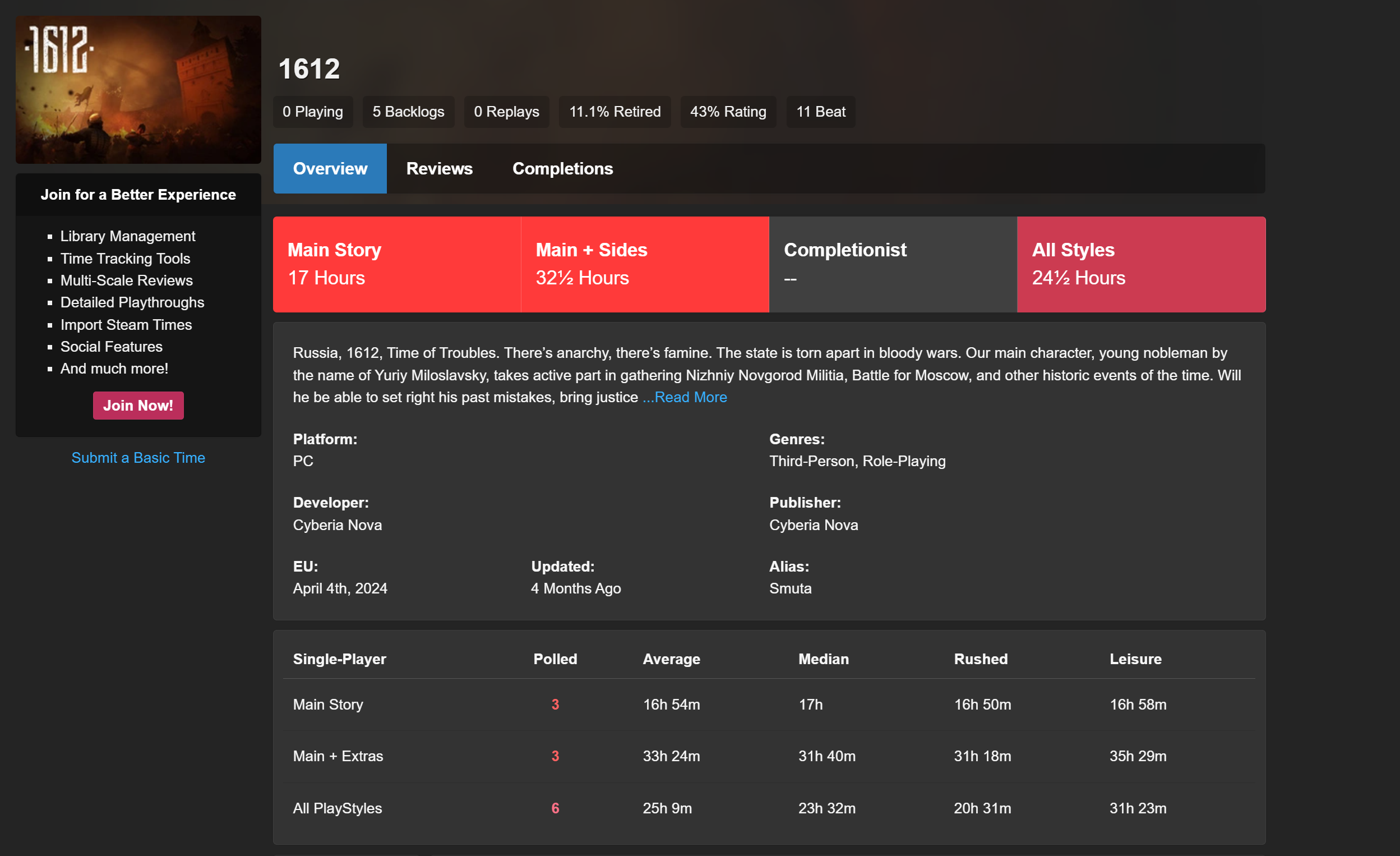Open the Completions tab

pos(562,169)
